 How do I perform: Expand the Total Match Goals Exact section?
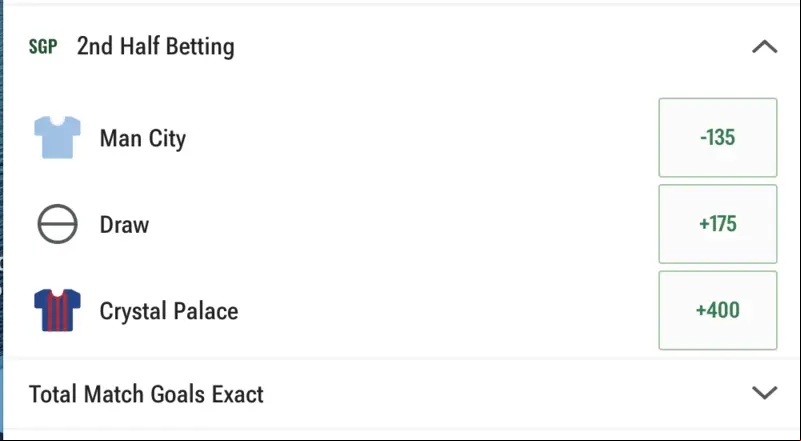[764, 392]
